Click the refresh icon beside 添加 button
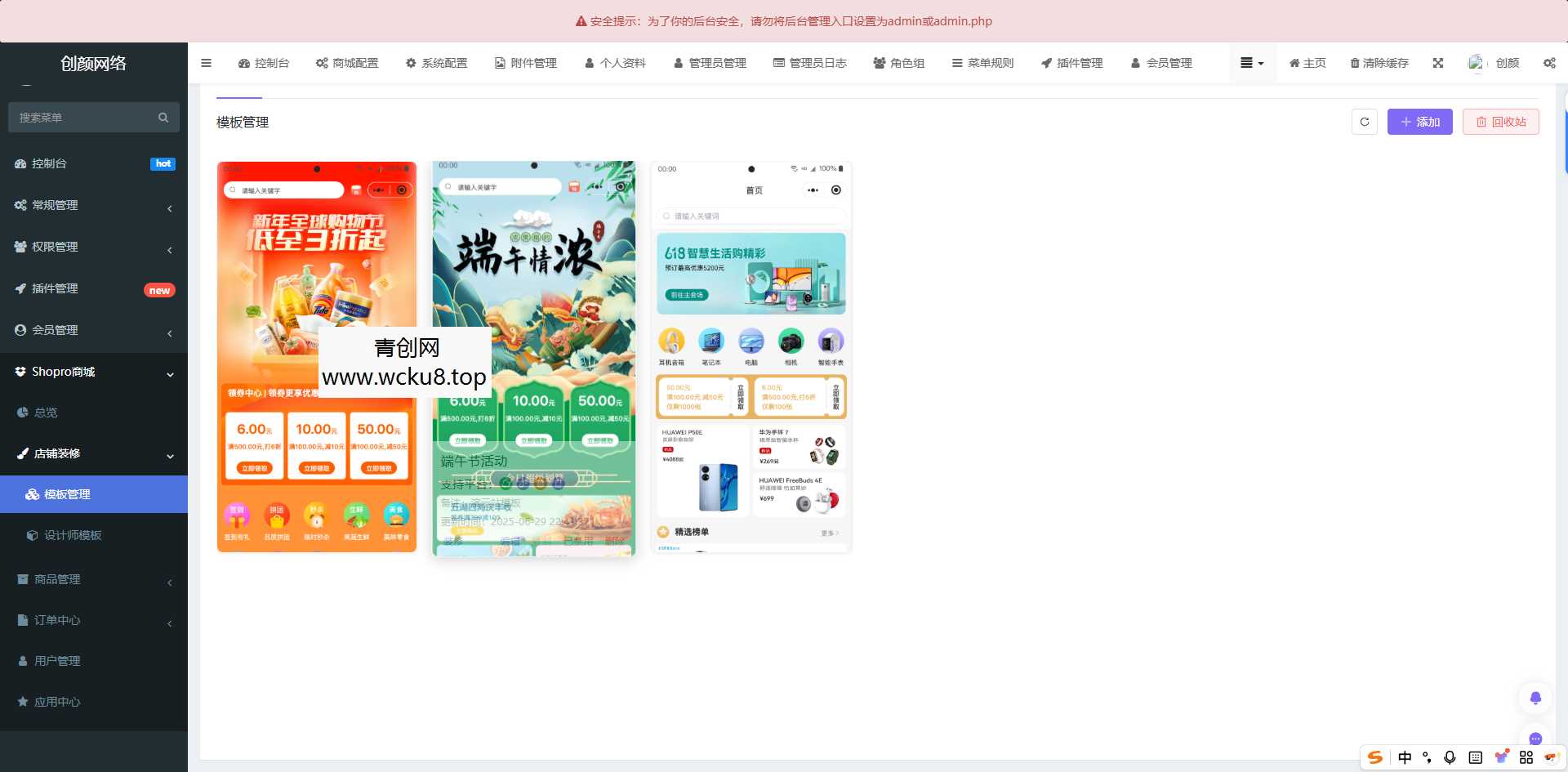Viewport: 1568px width, 772px height. point(1364,122)
